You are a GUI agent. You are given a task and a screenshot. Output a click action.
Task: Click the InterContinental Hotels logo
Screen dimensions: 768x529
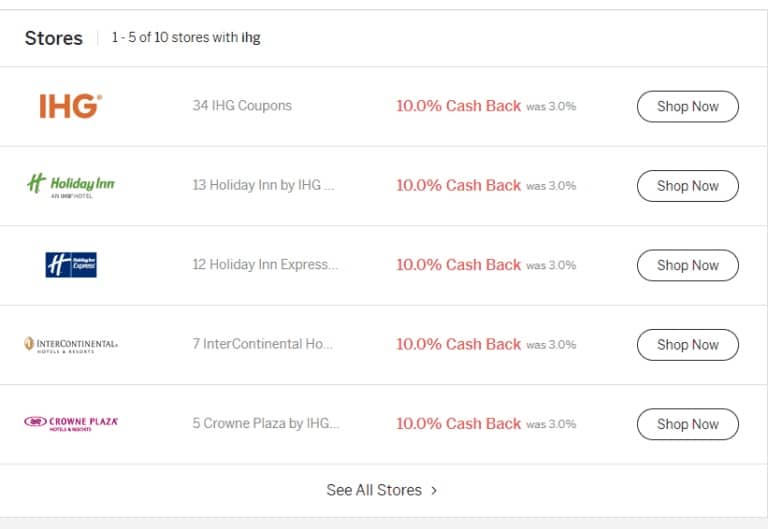coord(71,345)
